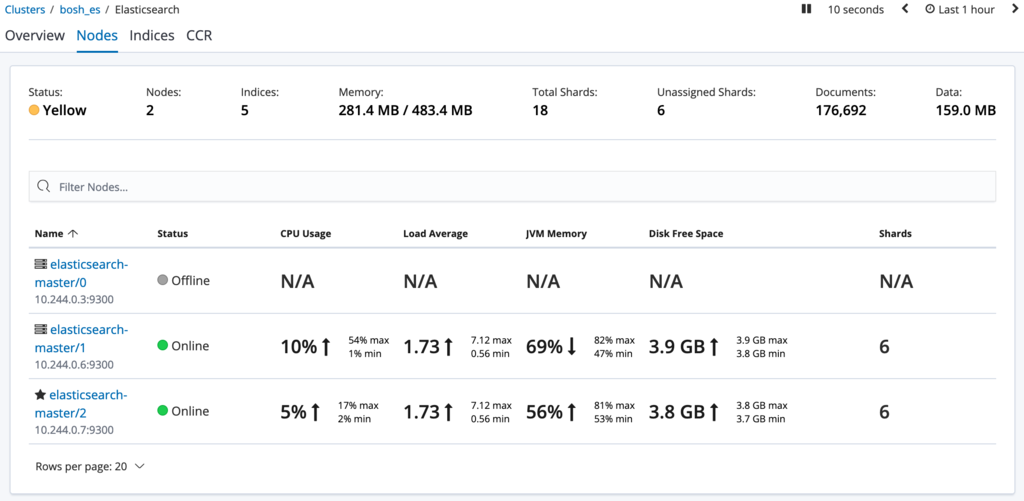Open the bosh_es breadcrumb link
The height and width of the screenshot is (501, 1024).
(x=80, y=10)
